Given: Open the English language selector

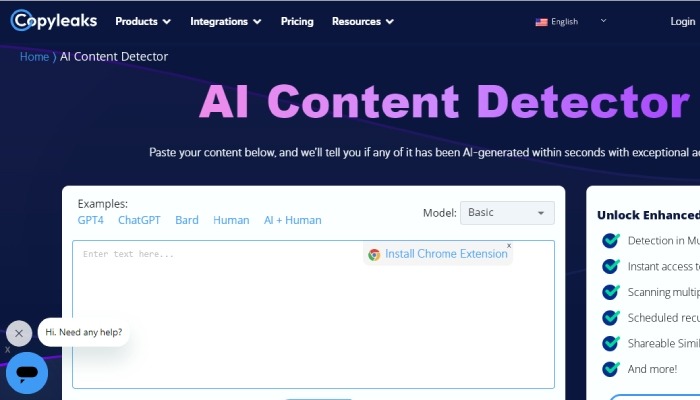Looking at the screenshot, I should [x=571, y=21].
